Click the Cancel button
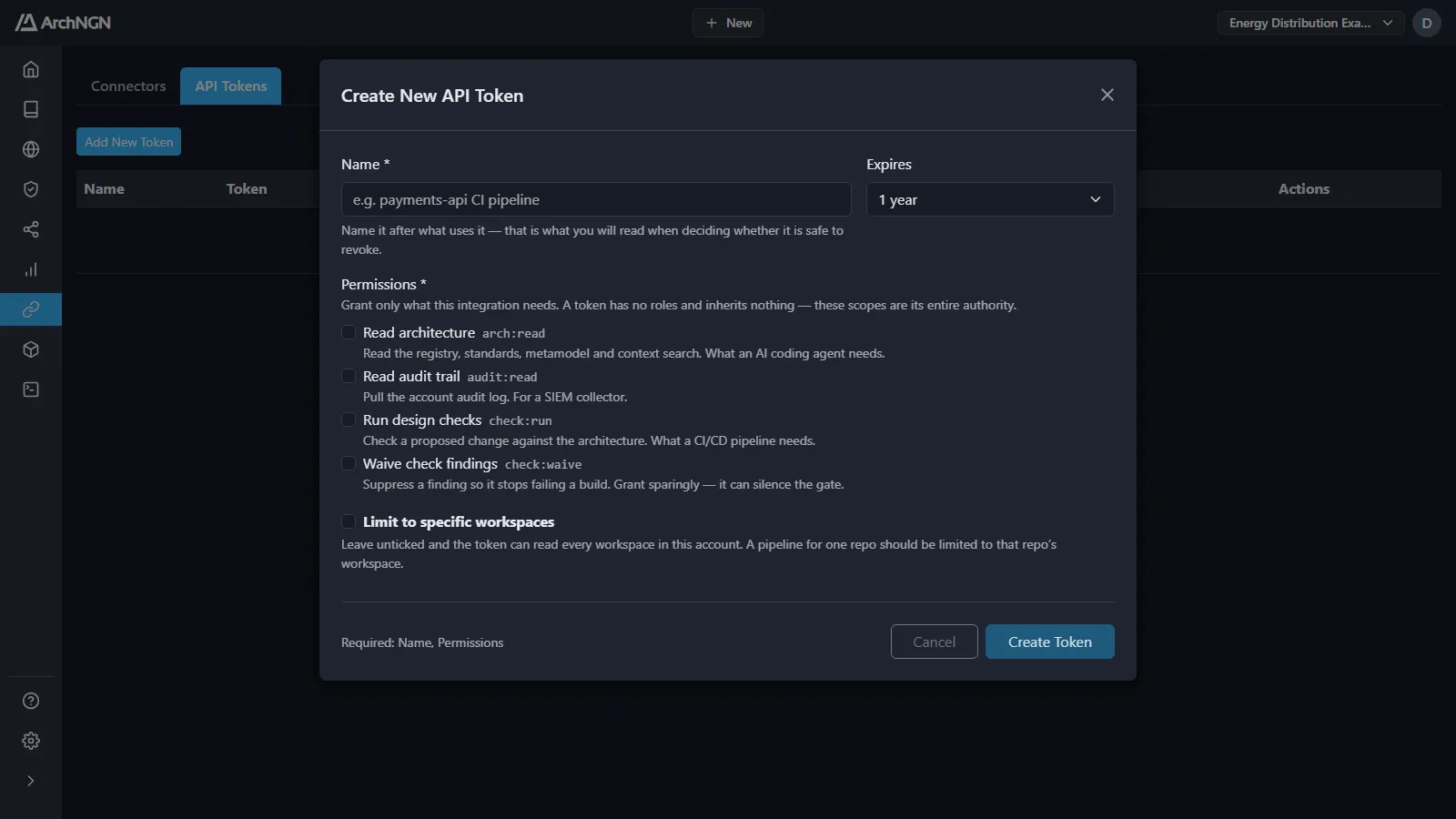 point(935,642)
